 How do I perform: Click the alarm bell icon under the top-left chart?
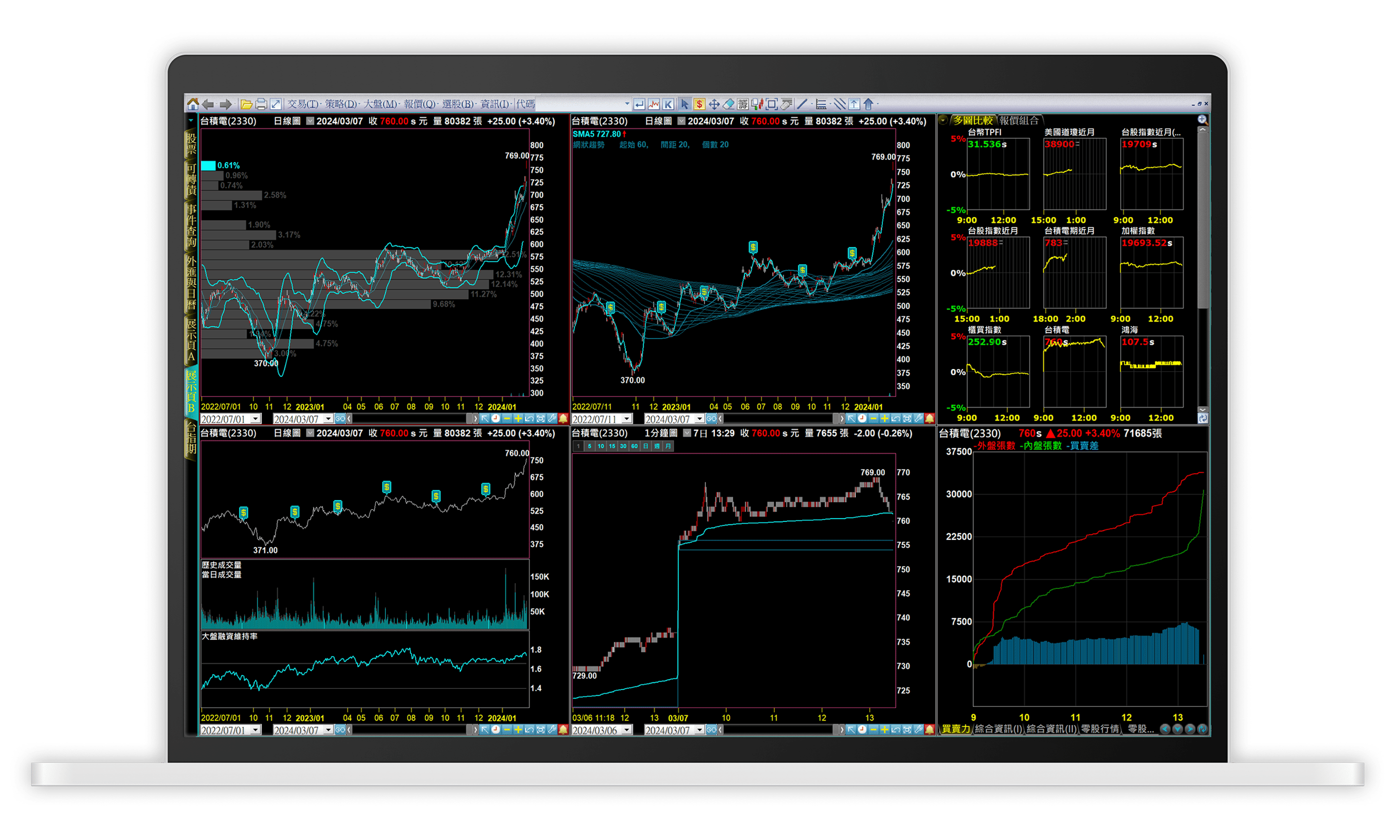(x=563, y=419)
